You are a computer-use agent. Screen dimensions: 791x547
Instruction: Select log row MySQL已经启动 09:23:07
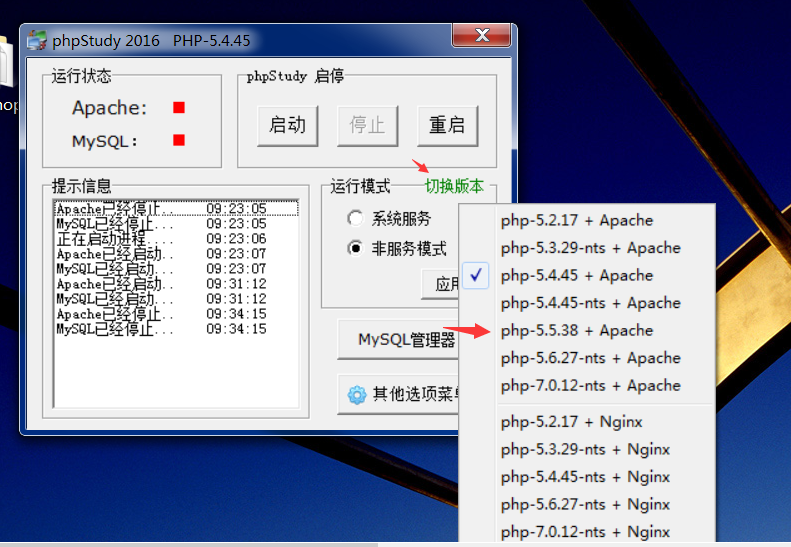176,269
